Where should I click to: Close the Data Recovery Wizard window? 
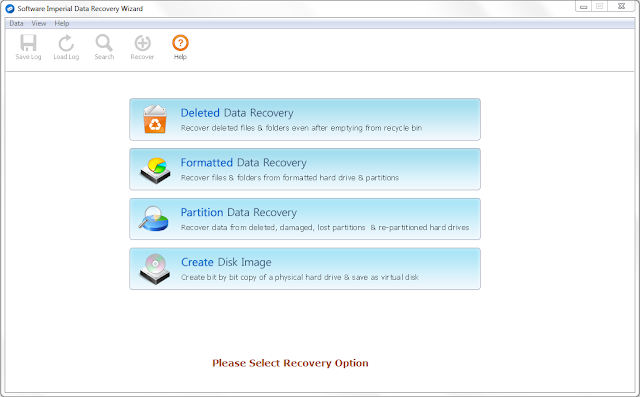[621, 7]
